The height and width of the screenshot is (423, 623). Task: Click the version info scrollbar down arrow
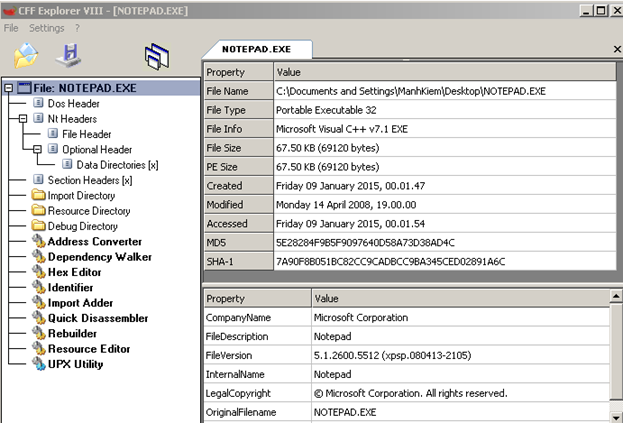click(x=615, y=417)
